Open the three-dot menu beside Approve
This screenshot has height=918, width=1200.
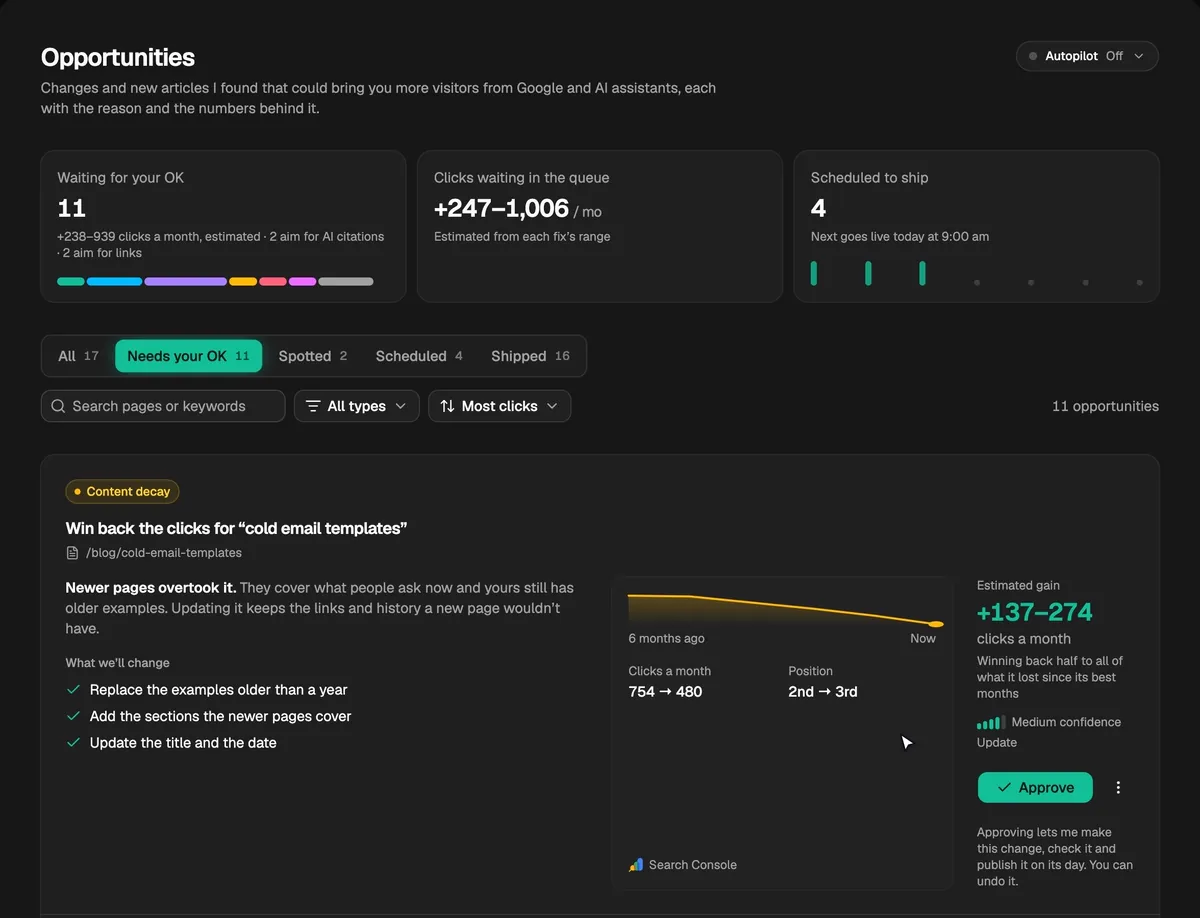(1118, 788)
